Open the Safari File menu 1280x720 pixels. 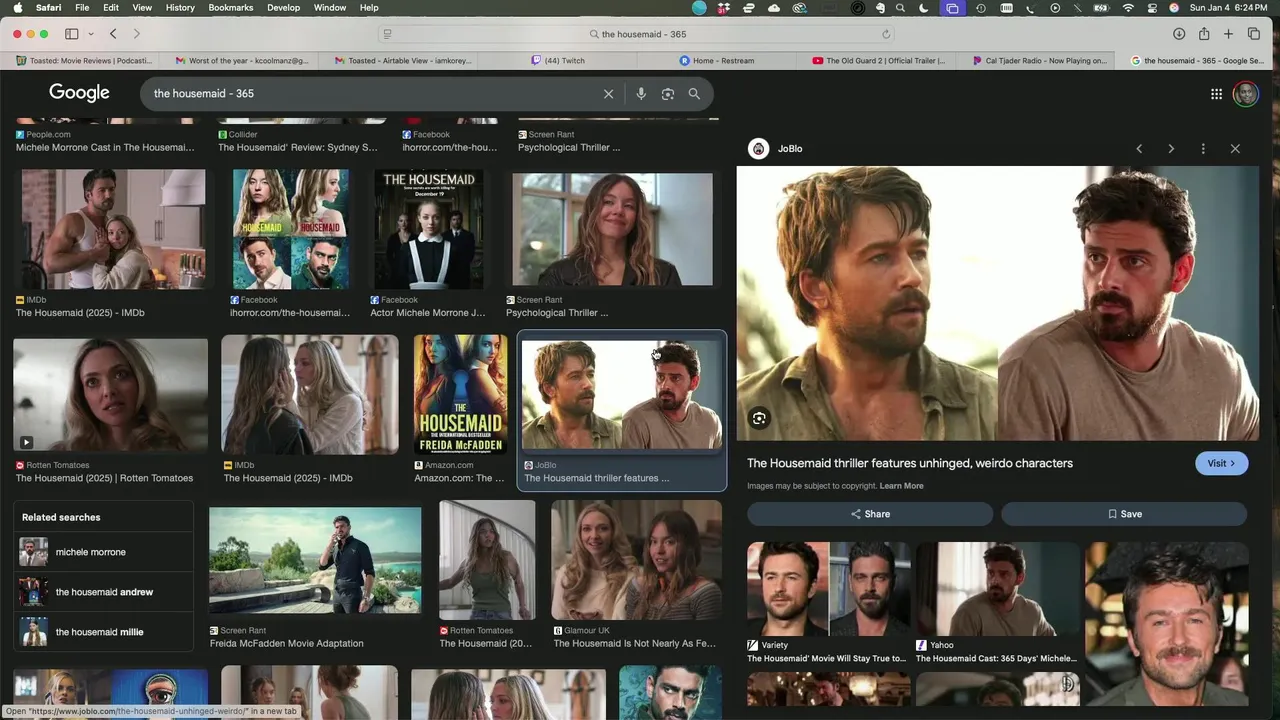(82, 8)
